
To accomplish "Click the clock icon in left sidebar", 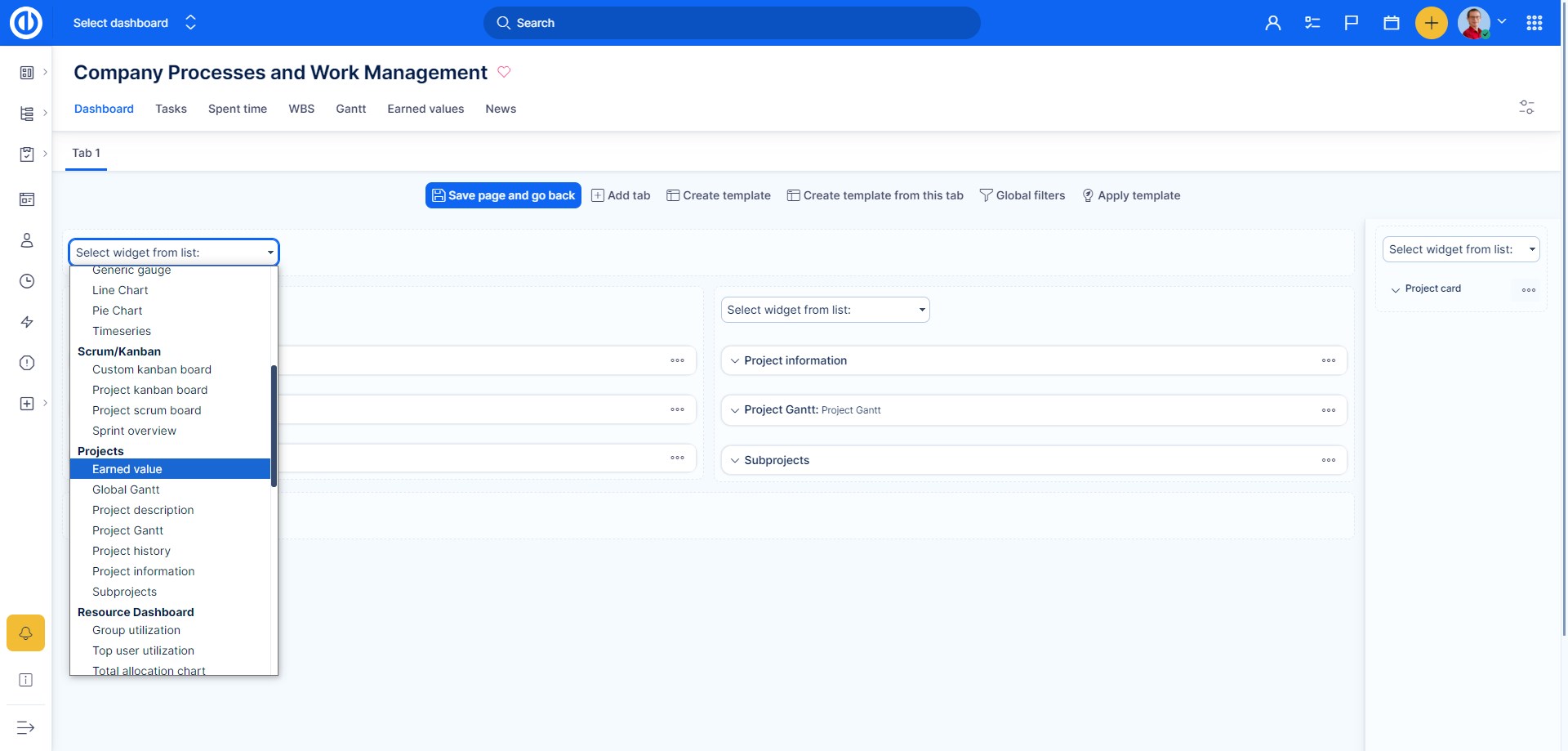I will coord(27,281).
